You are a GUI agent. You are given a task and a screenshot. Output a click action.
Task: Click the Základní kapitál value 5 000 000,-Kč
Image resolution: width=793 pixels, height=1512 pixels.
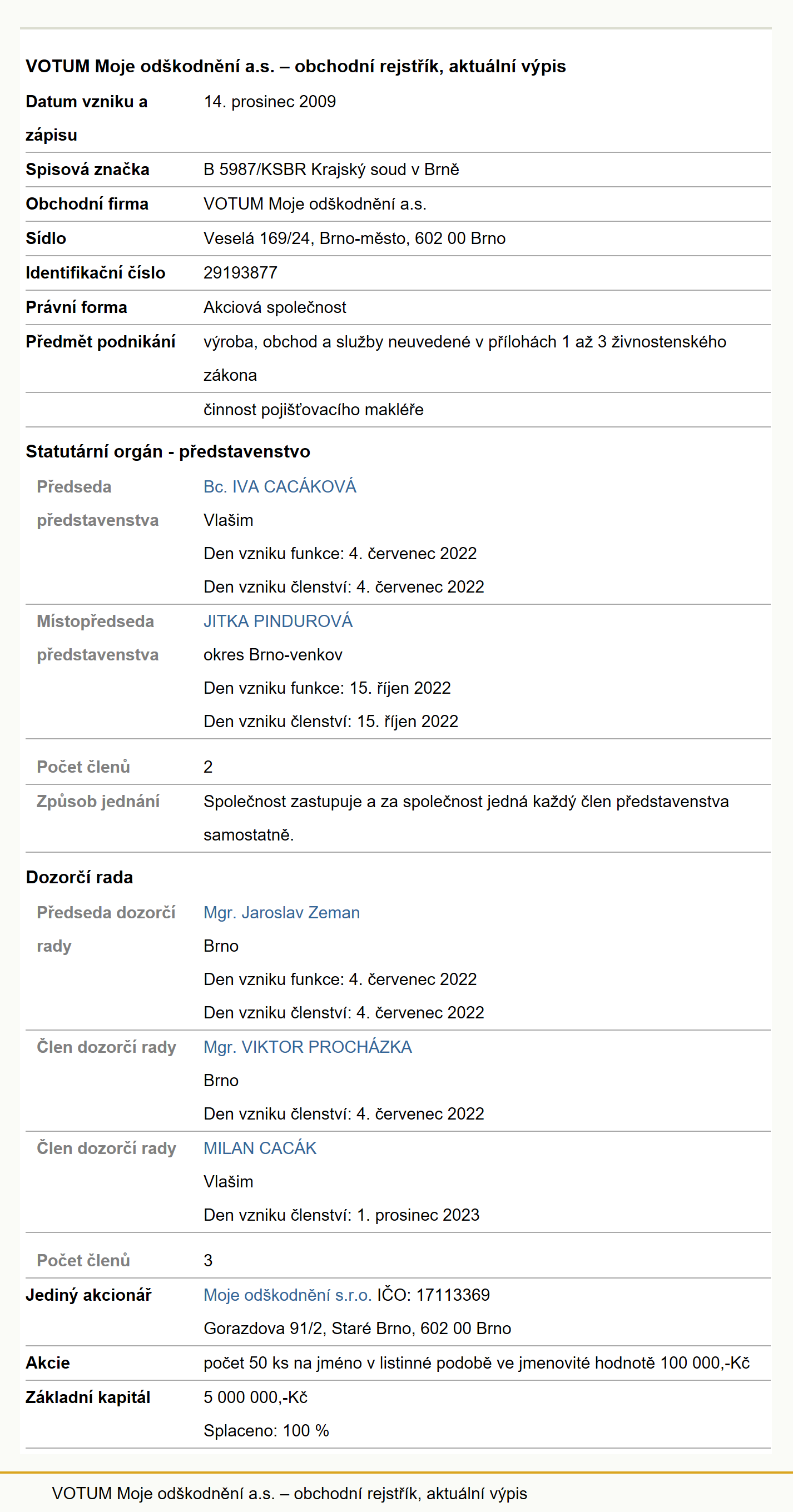click(x=255, y=1397)
